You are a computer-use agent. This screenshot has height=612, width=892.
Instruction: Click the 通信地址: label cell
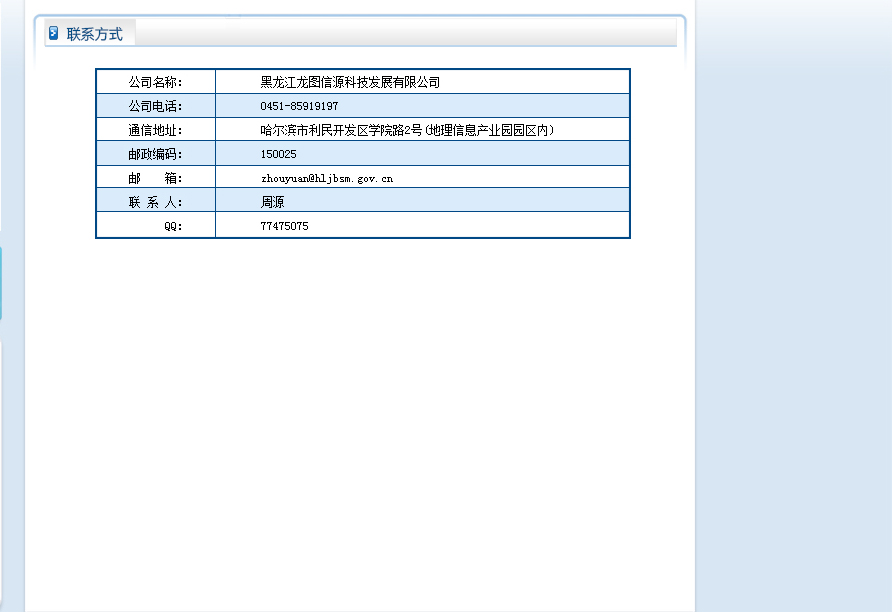(156, 130)
